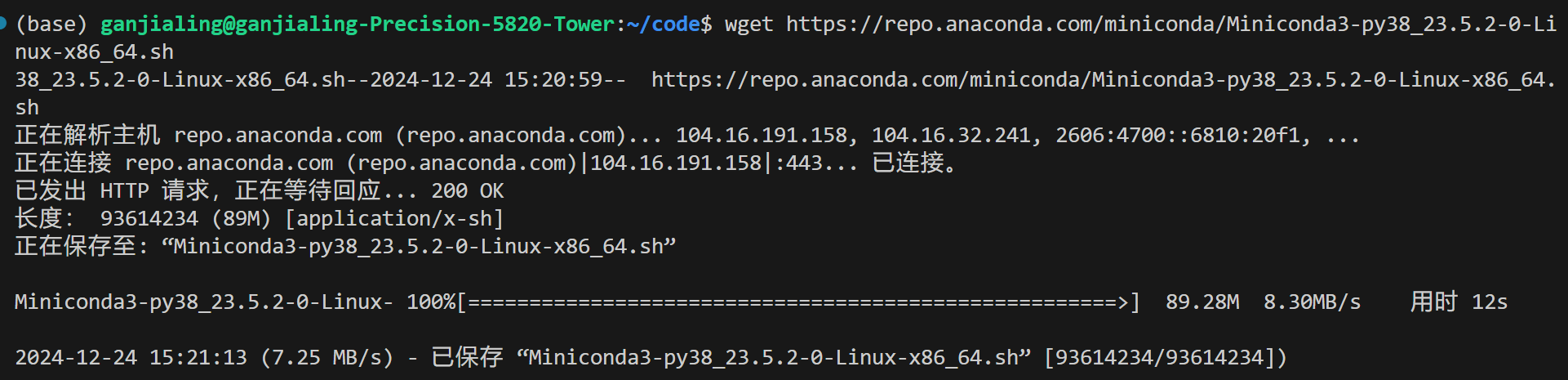Click the (base) conda environment label
The height and width of the screenshot is (380, 1568).
coord(51,25)
